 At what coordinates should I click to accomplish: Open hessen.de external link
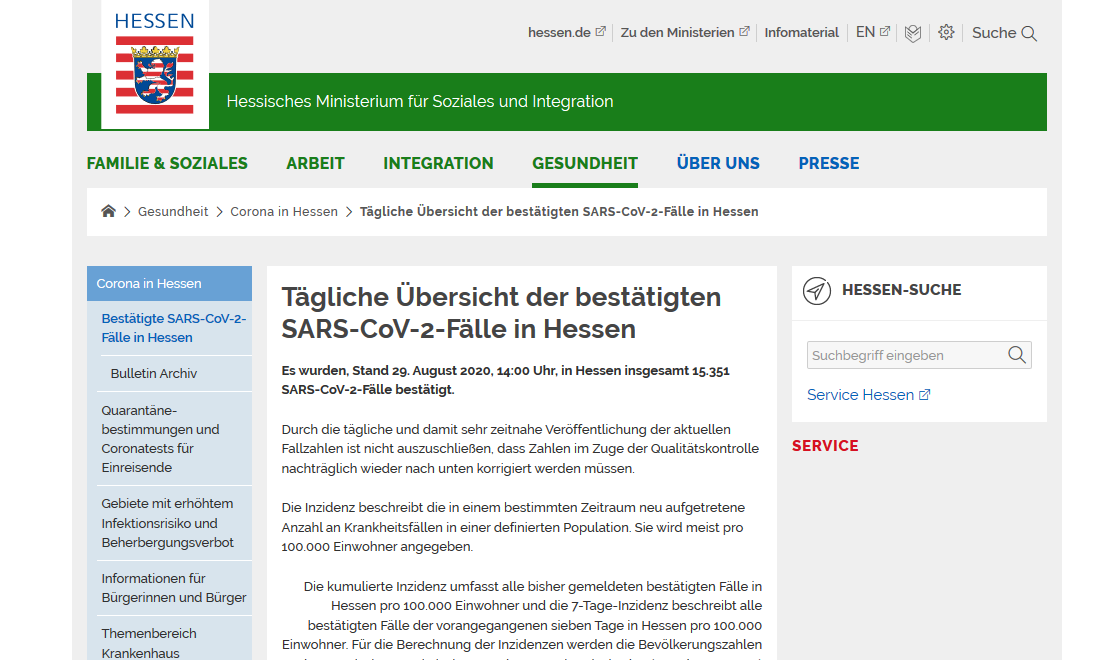pos(567,32)
